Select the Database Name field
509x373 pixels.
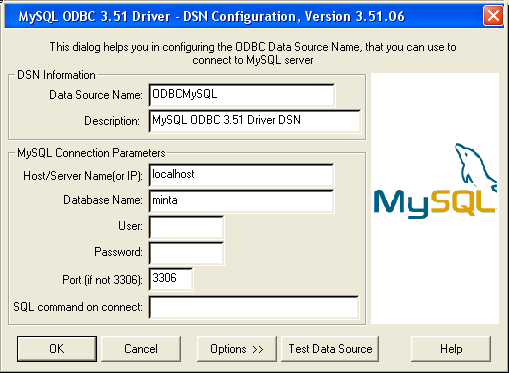click(x=241, y=201)
